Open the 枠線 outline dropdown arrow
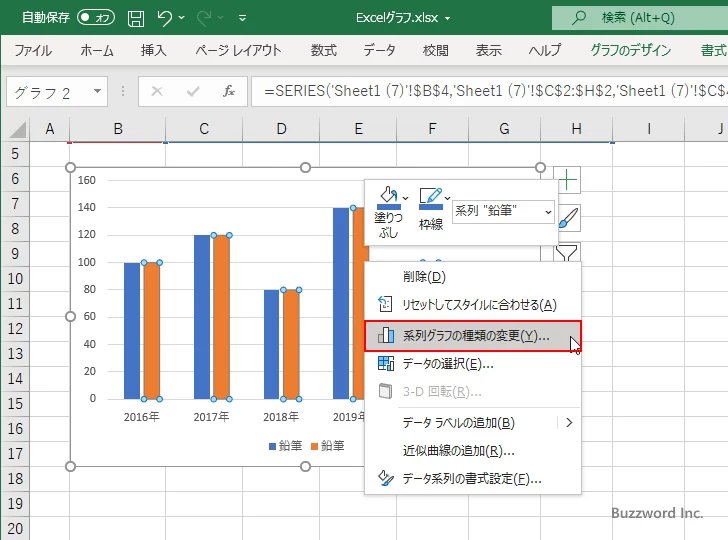 (448, 198)
